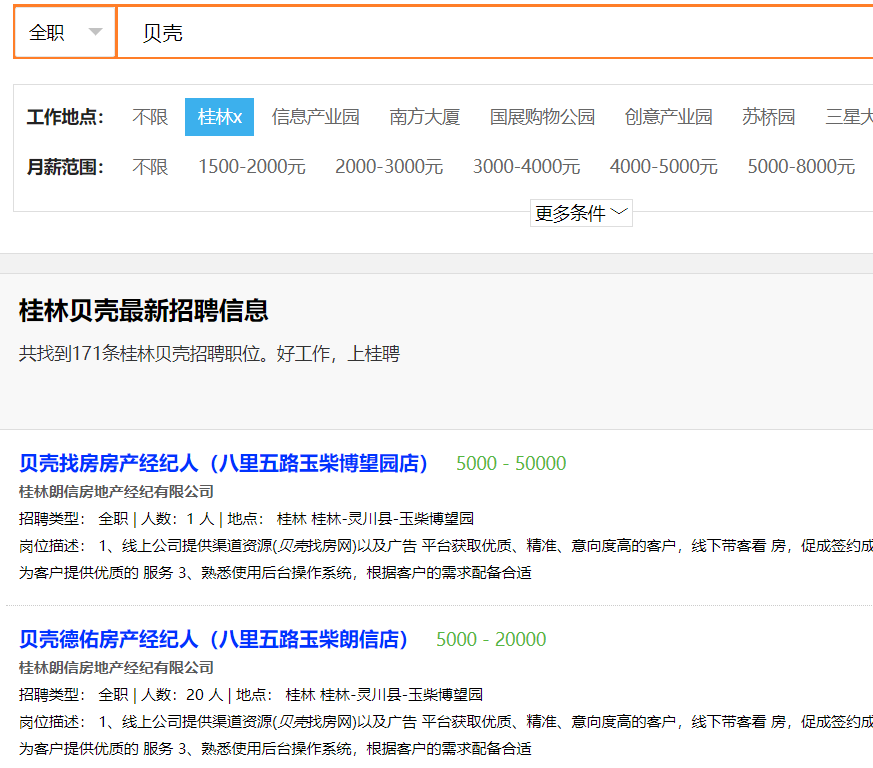Image resolution: width=873 pixels, height=768 pixels.
Task: Click the salary text 5000 - 50000
Action: (511, 463)
